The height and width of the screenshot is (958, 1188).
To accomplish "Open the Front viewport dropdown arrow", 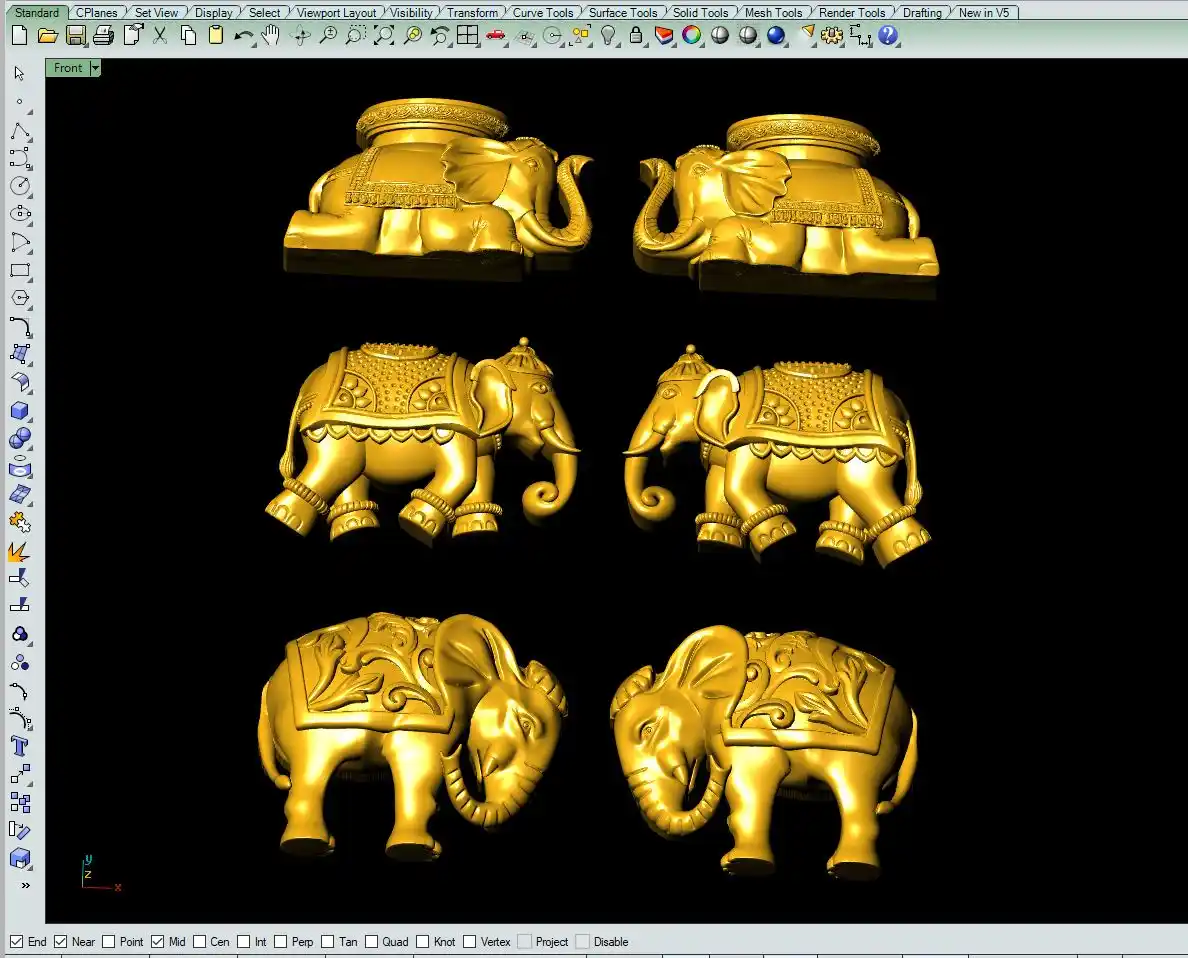I will 95,68.
